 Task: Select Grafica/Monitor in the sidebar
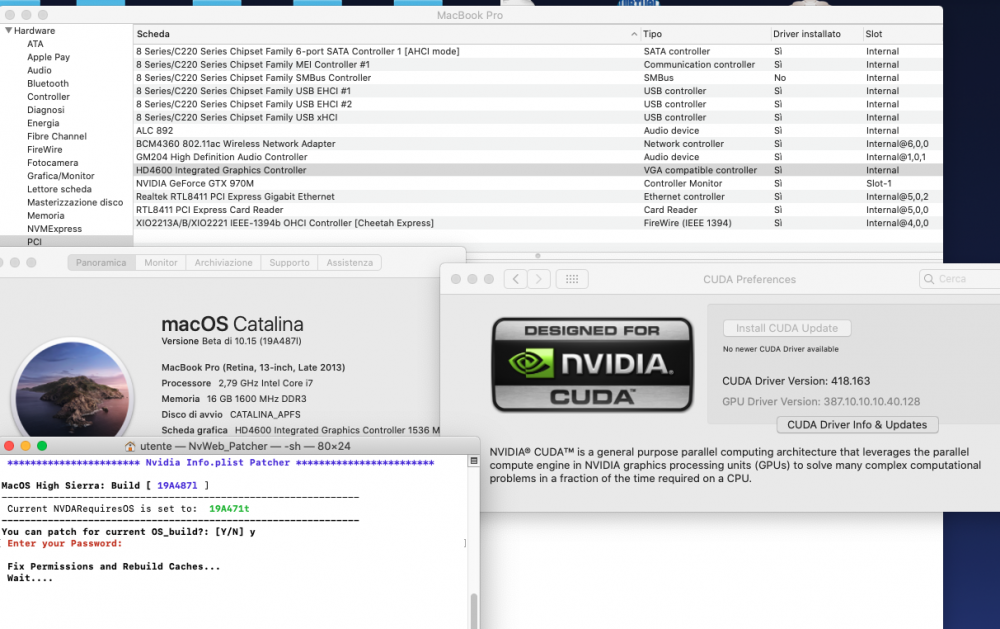click(61, 176)
